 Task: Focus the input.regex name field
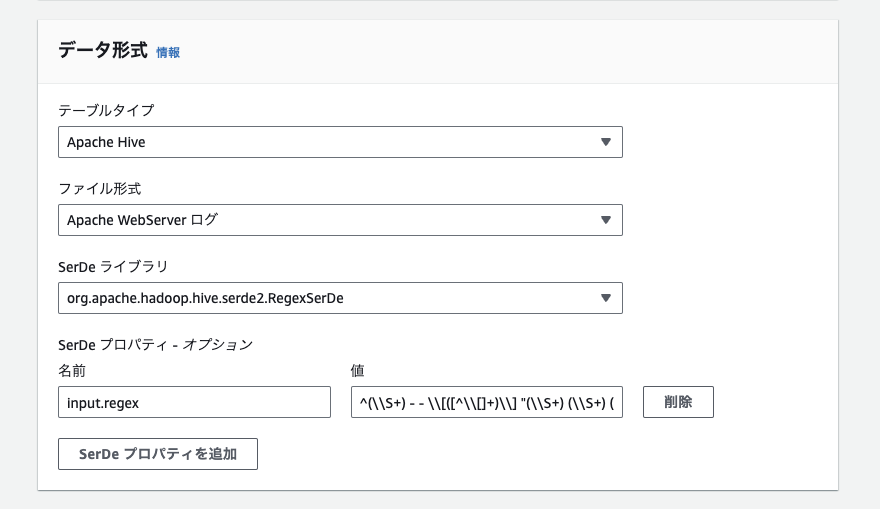[x=194, y=402]
